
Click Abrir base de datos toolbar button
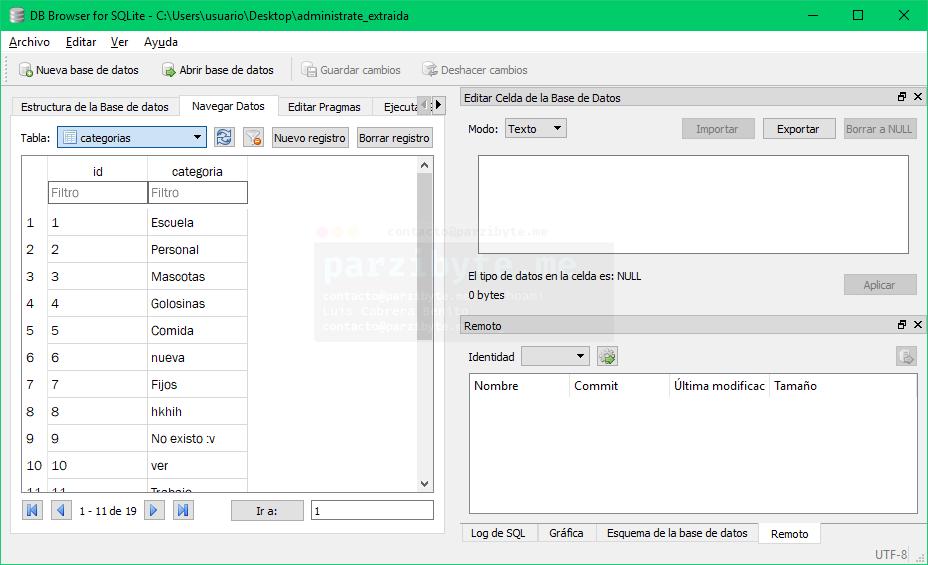pyautogui.click(x=218, y=70)
